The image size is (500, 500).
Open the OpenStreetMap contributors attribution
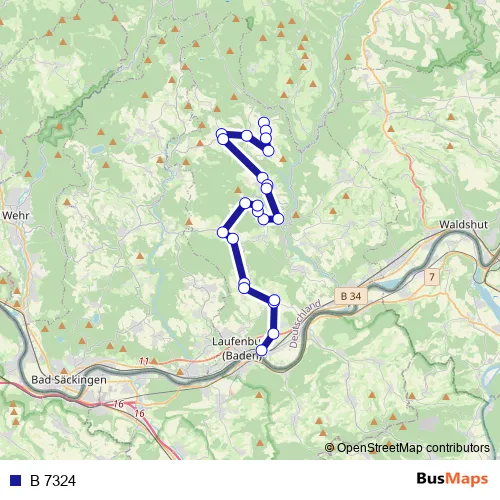point(407,448)
